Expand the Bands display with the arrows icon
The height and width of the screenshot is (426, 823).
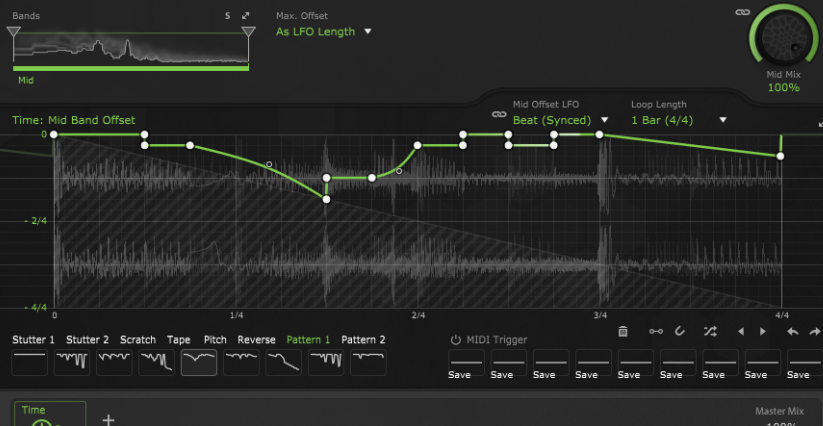point(245,16)
